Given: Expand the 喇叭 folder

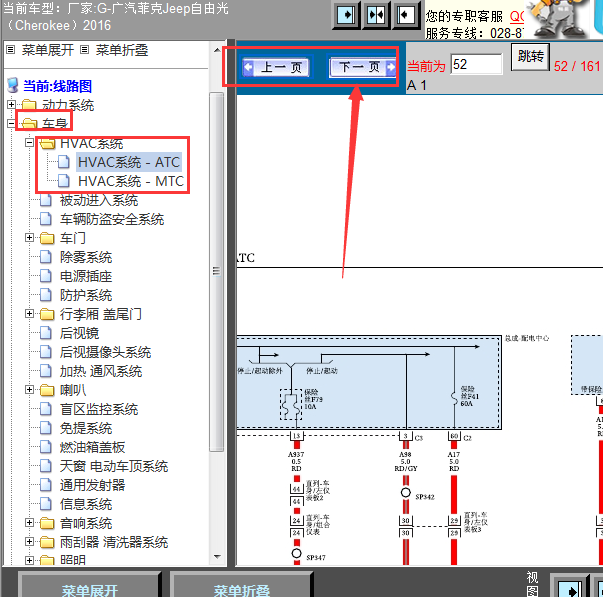Looking at the screenshot, I should (x=29, y=390).
